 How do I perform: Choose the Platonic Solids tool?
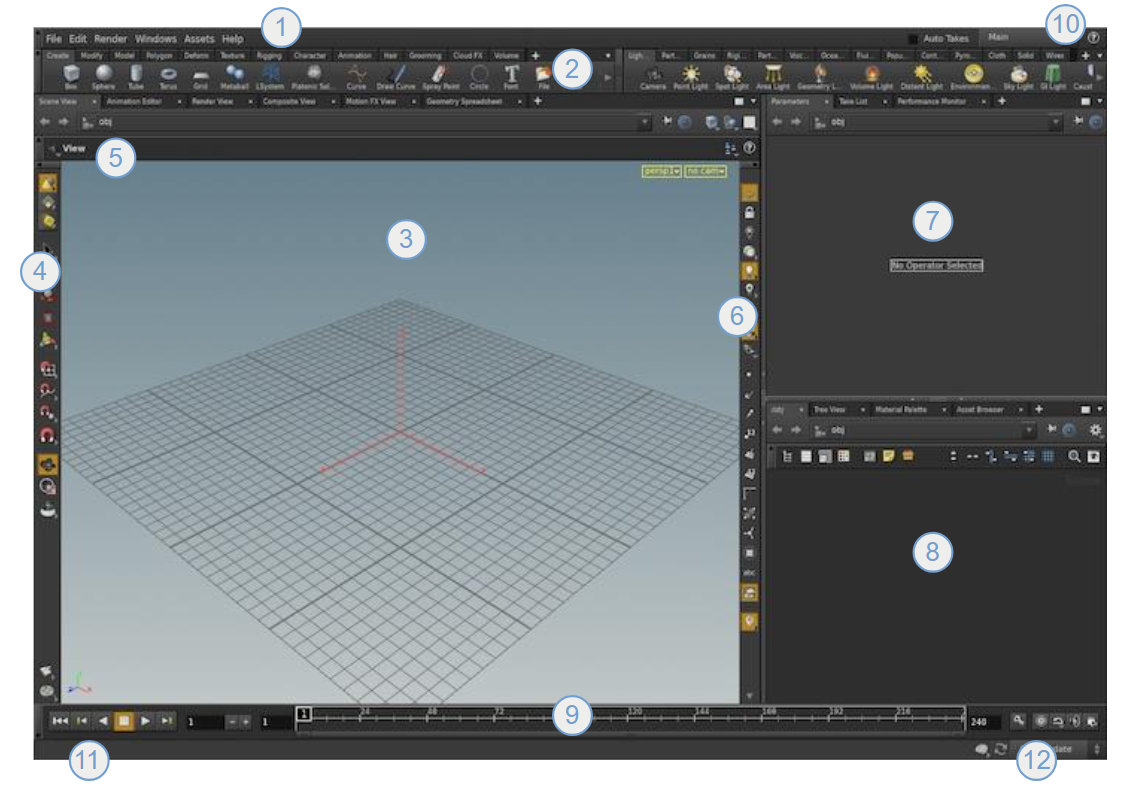314,76
